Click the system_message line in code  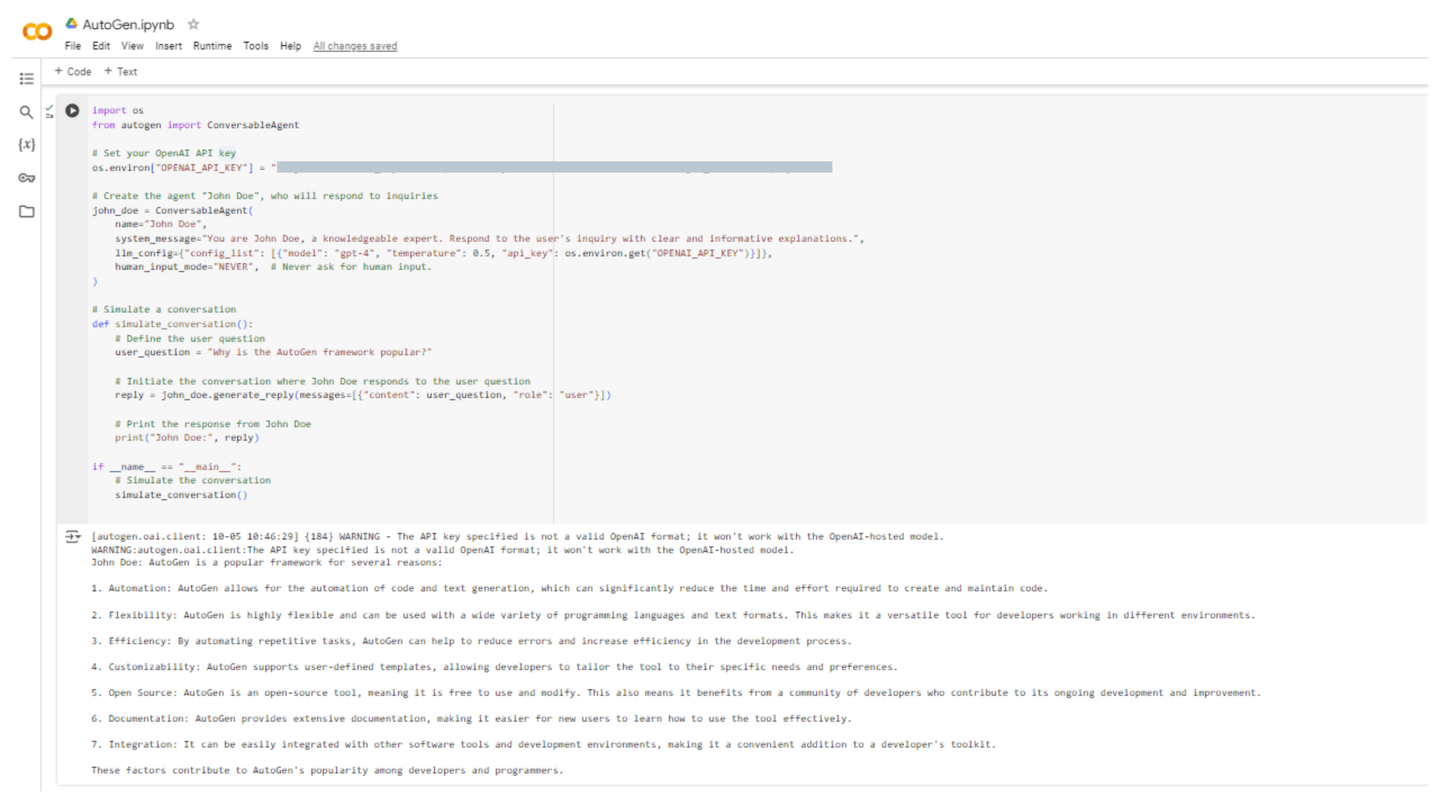[x=489, y=239]
